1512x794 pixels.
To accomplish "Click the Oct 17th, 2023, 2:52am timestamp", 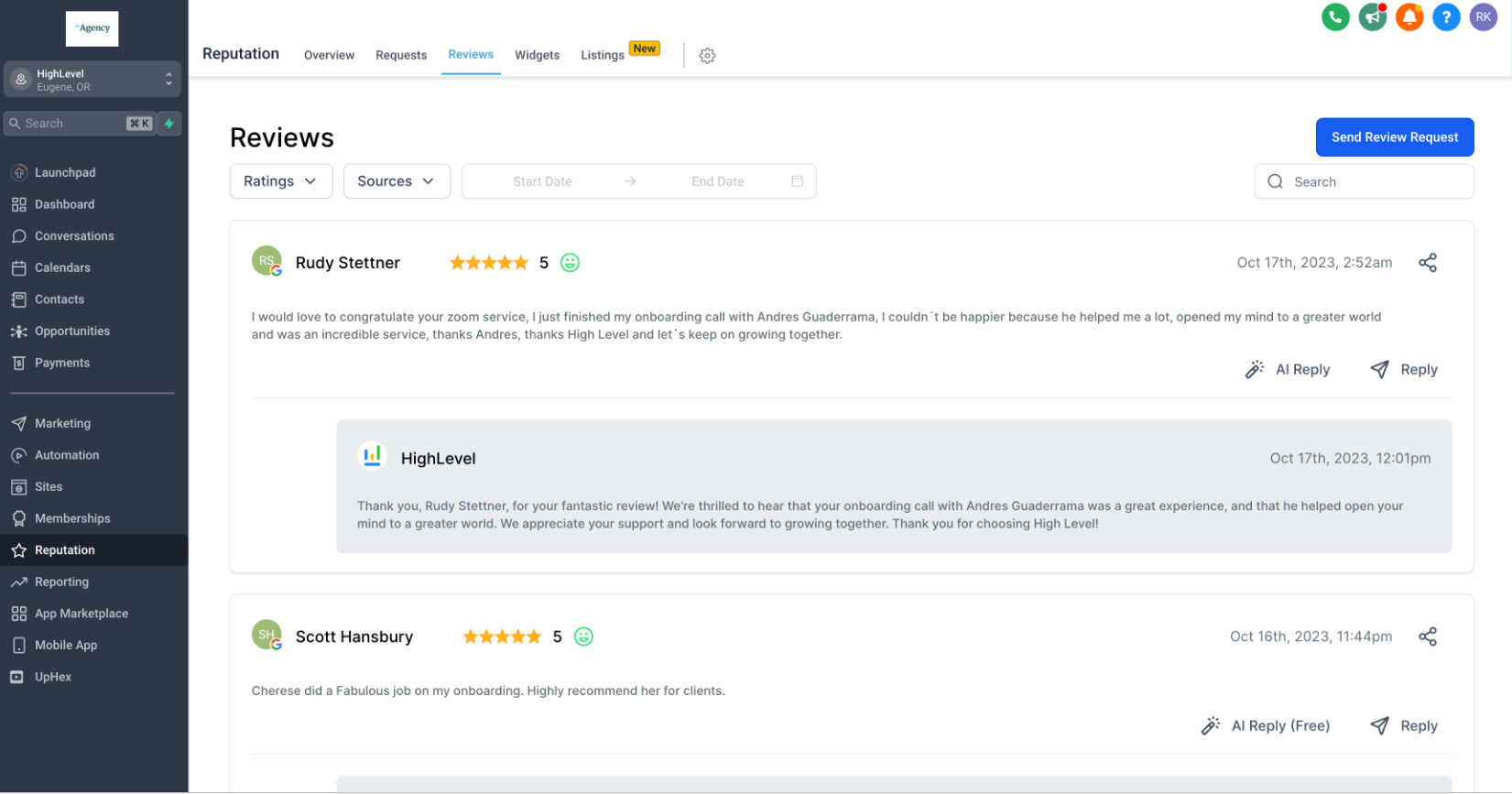I will coord(1314,263).
